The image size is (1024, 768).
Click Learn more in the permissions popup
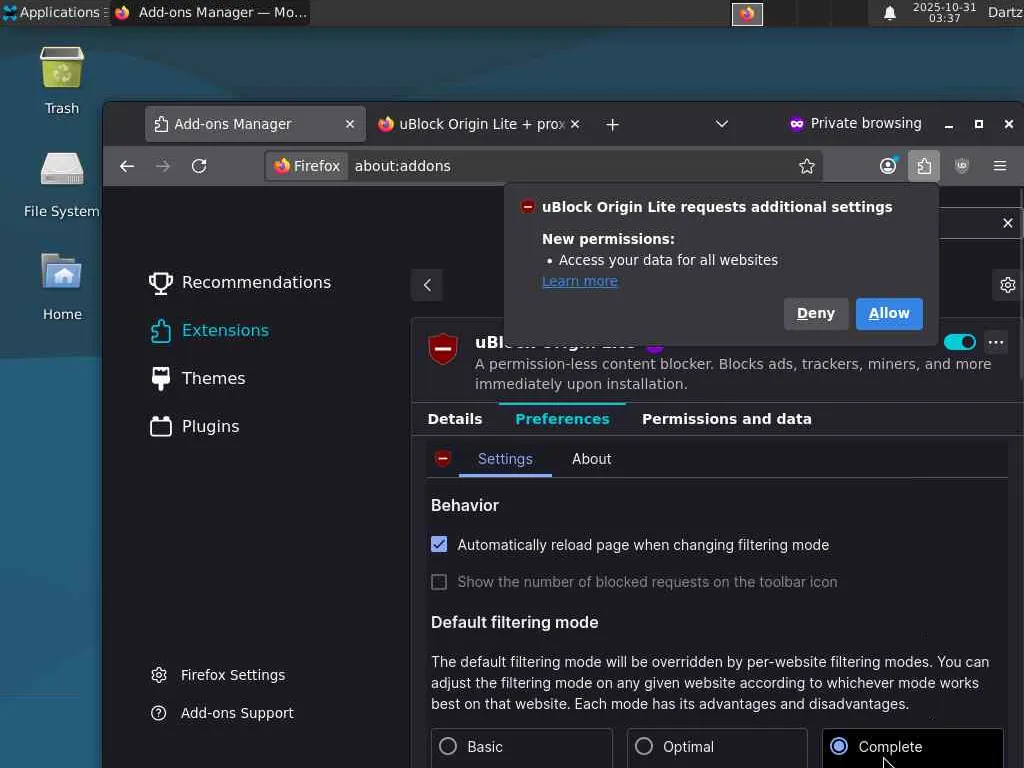[580, 281]
